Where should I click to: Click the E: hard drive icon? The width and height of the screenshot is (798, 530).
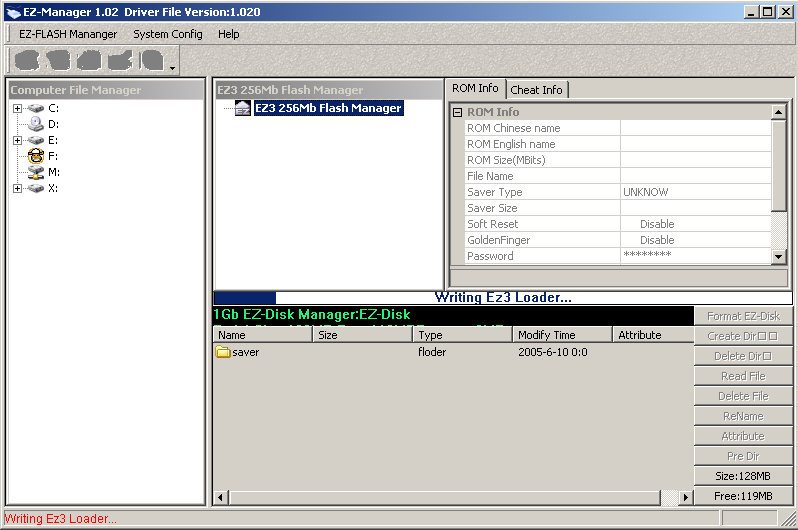36,140
